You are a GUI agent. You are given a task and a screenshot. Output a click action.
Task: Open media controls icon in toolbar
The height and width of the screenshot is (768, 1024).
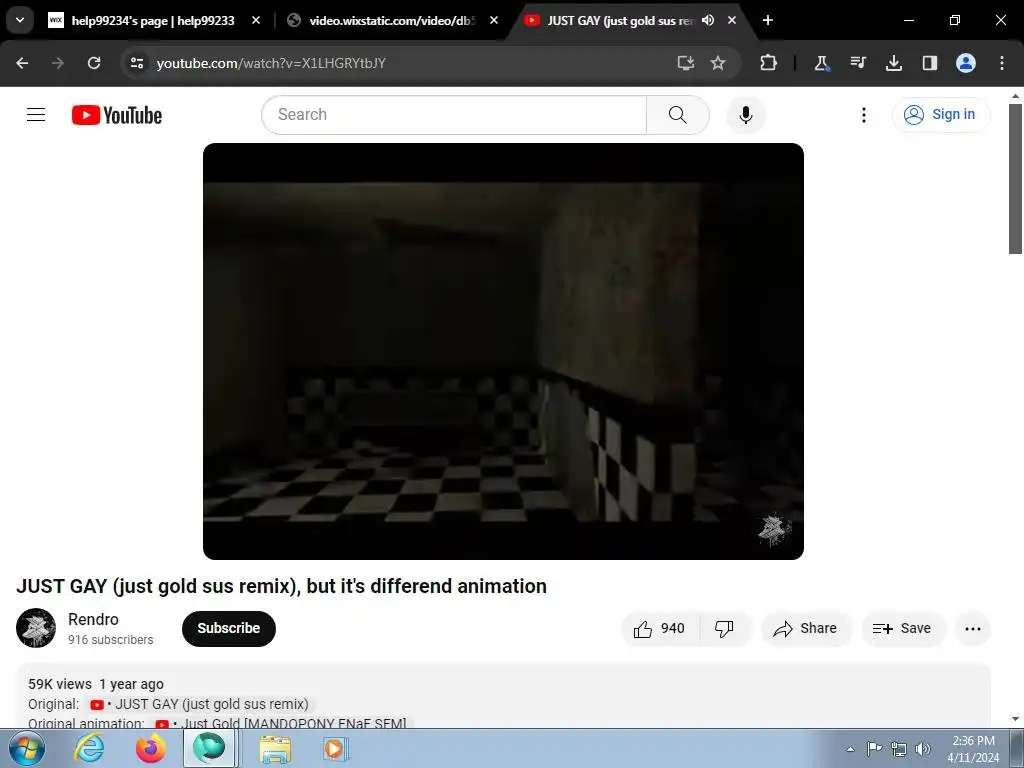click(858, 63)
